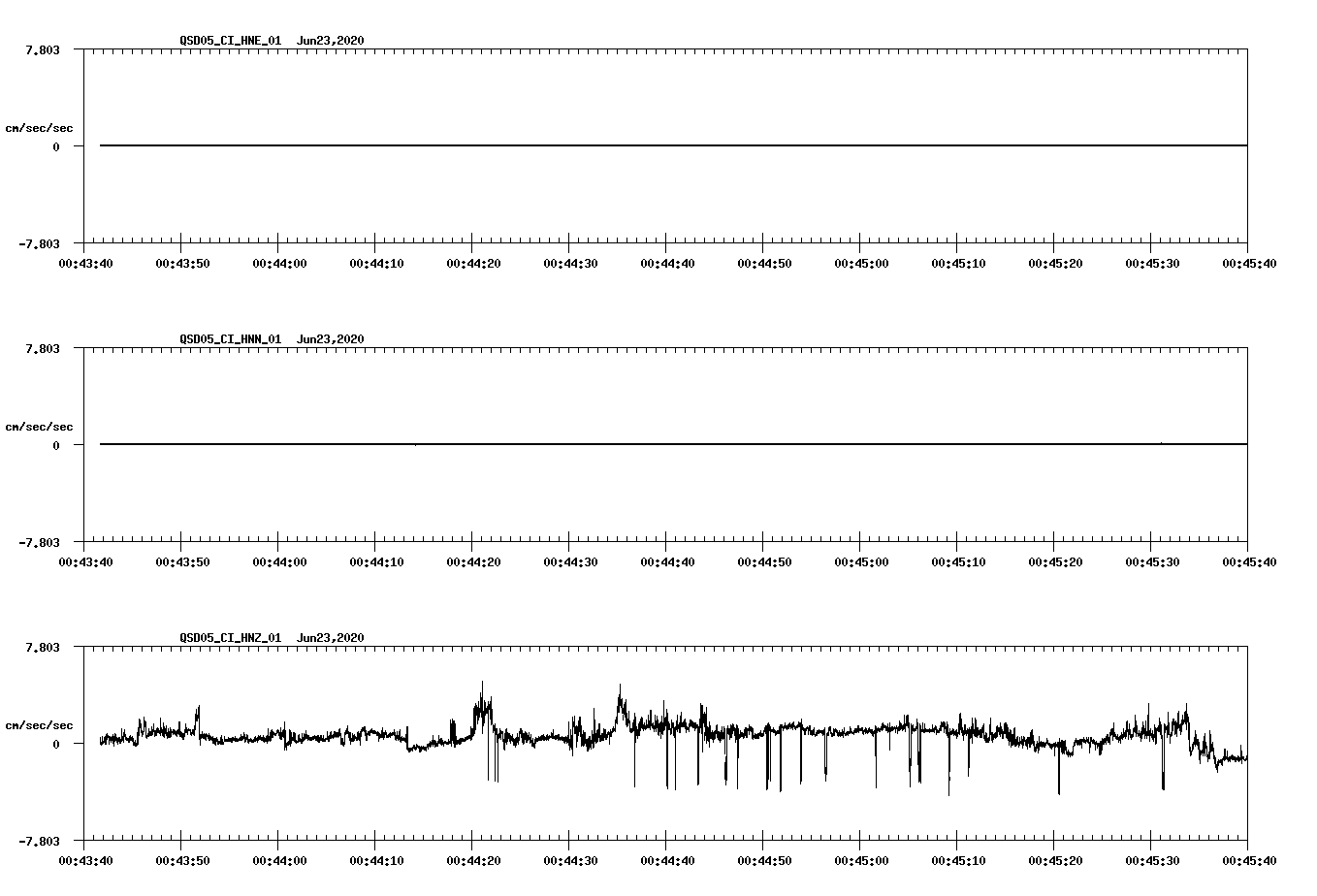Screen dimensions: 1317x896
Task: Click the 00:45:00 time label under HNZ plot
Action: (861, 860)
